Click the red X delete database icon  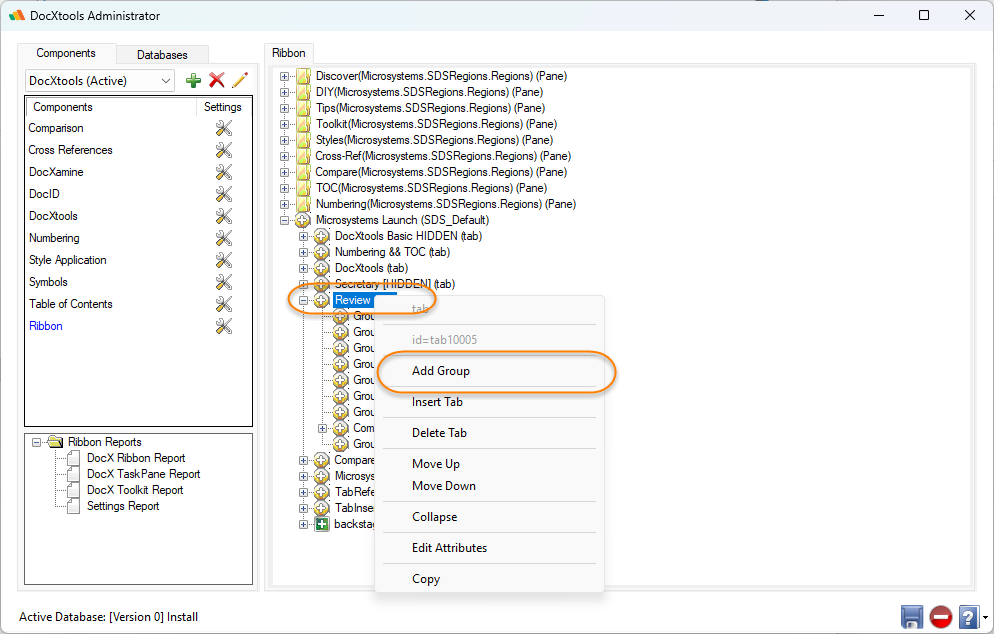click(217, 80)
